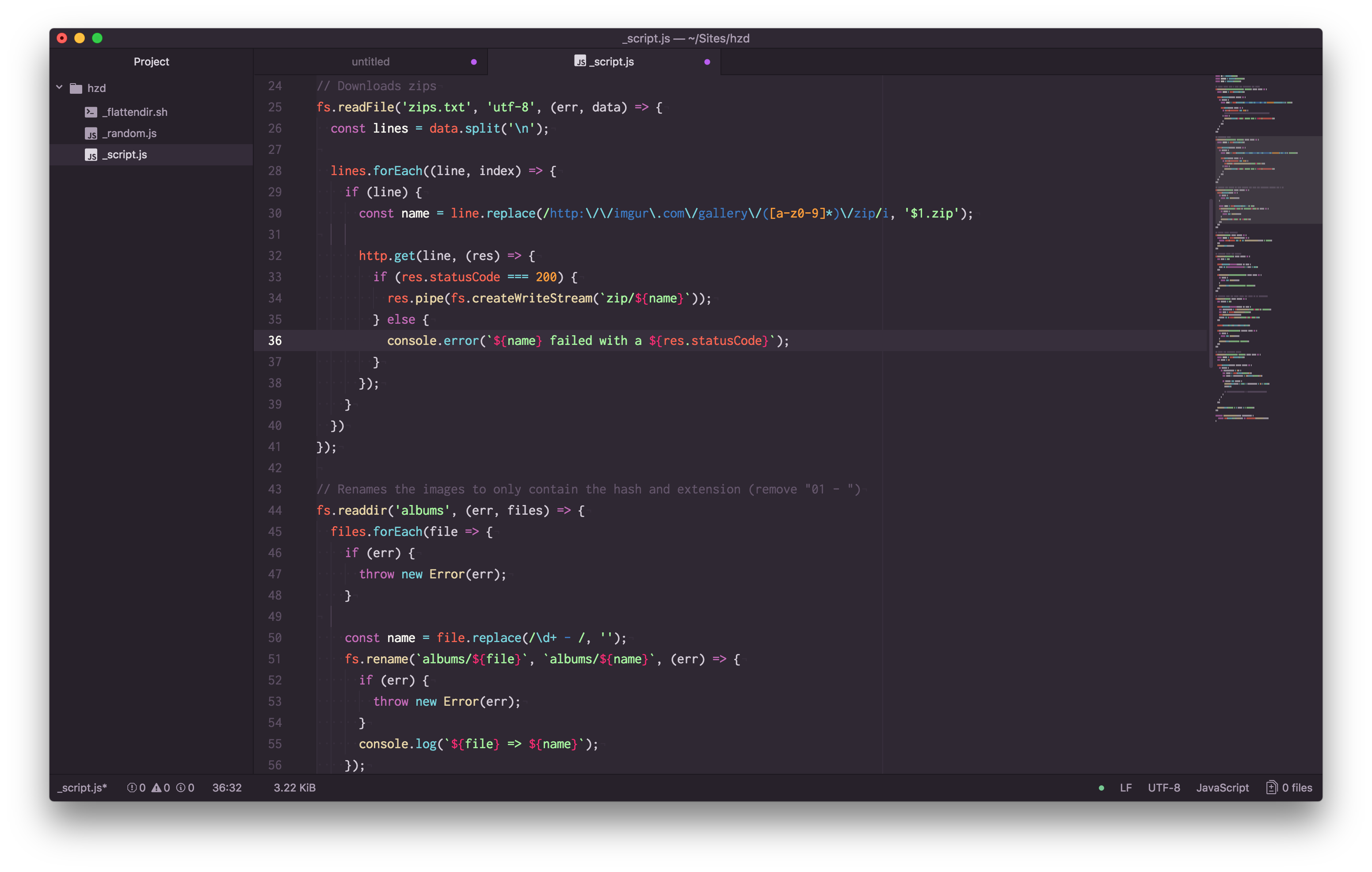Click line number 25 in the gutter
Image resolution: width=1372 pixels, height=872 pixels.
tap(274, 107)
